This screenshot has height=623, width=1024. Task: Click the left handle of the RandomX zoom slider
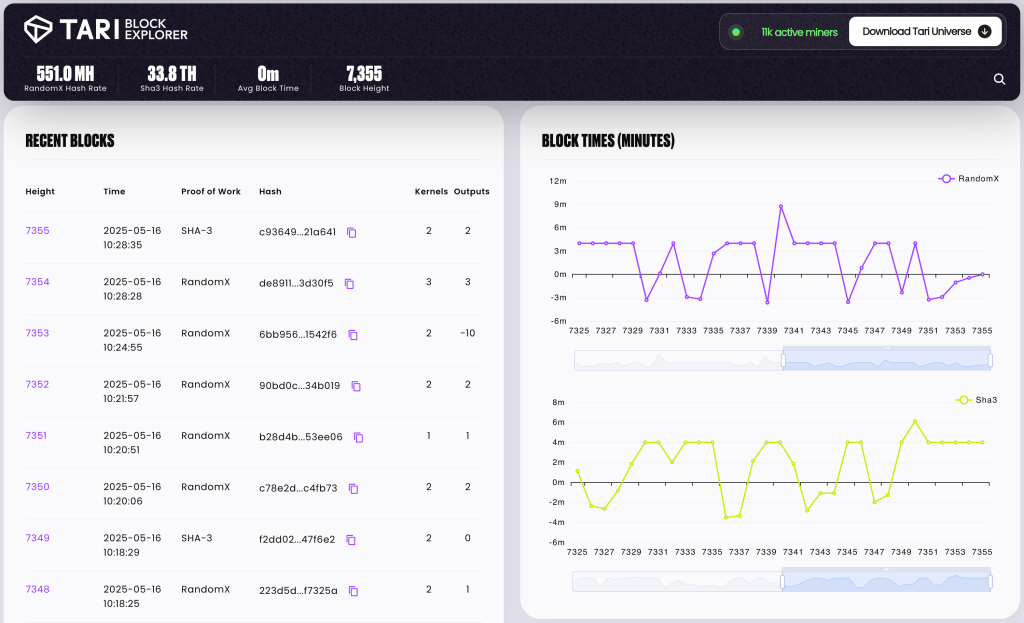pyautogui.click(x=781, y=357)
